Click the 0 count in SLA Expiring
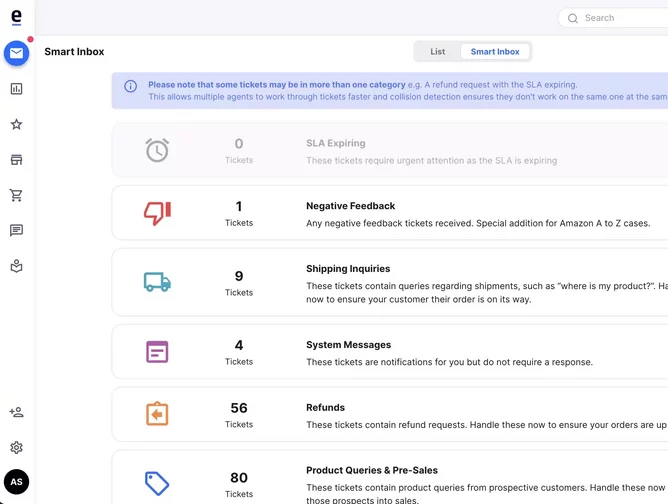668x504 pixels. pos(239,144)
